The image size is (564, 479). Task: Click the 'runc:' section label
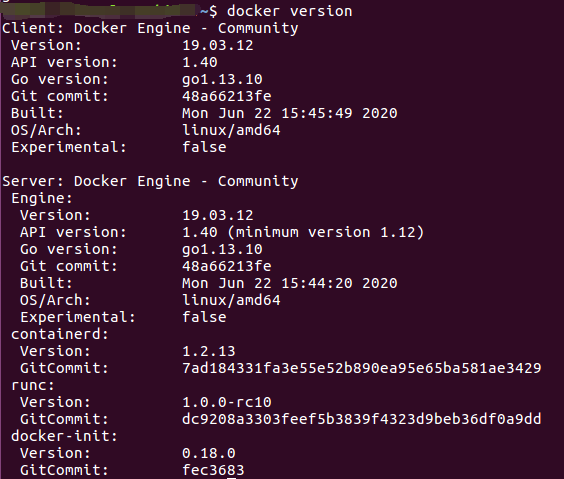(x=33, y=386)
